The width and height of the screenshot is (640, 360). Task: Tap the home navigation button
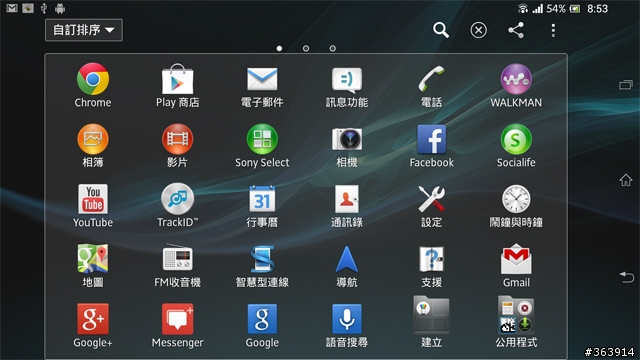(x=626, y=180)
